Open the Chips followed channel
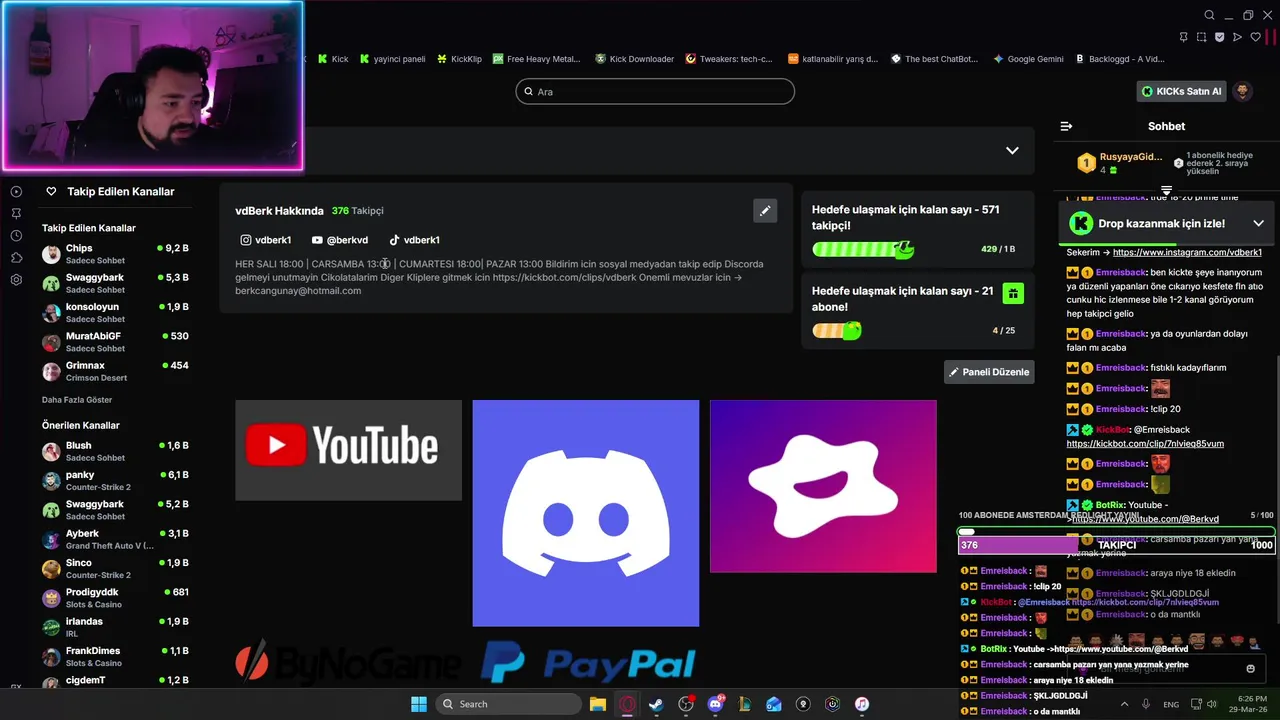1280x720 pixels. (x=115, y=254)
